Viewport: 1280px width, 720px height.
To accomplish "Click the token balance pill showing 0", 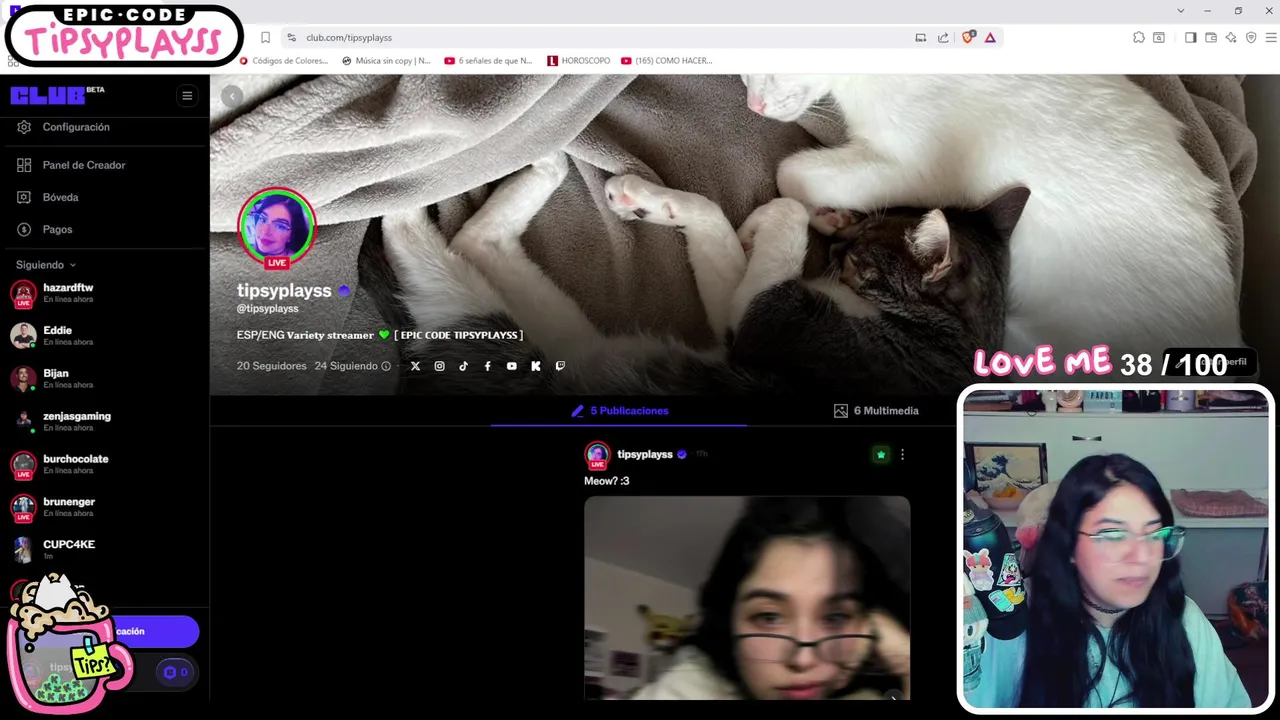I will point(175,673).
